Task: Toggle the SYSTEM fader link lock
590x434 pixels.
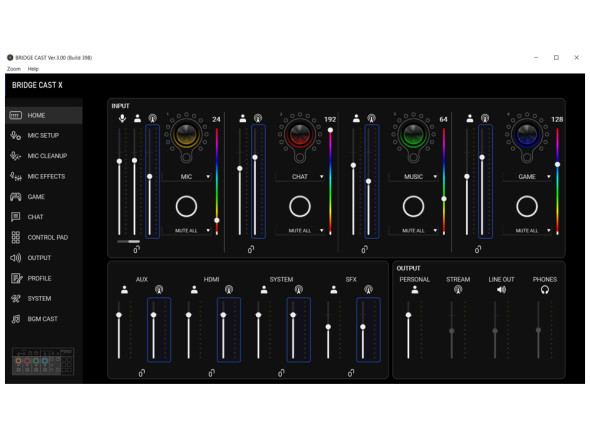Action: (x=281, y=373)
